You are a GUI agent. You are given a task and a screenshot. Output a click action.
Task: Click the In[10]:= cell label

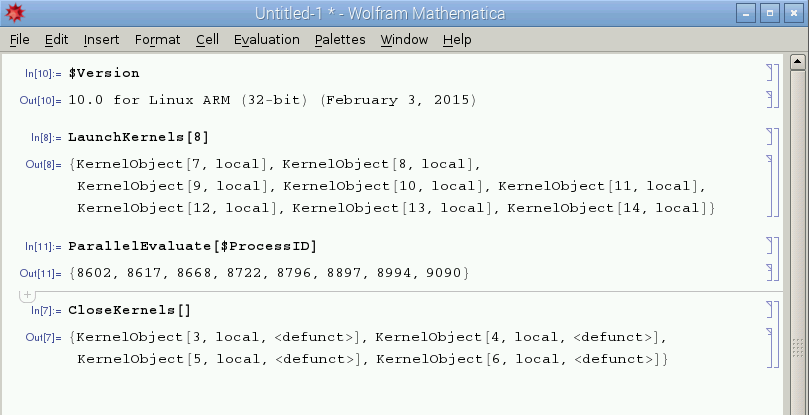tap(43, 74)
